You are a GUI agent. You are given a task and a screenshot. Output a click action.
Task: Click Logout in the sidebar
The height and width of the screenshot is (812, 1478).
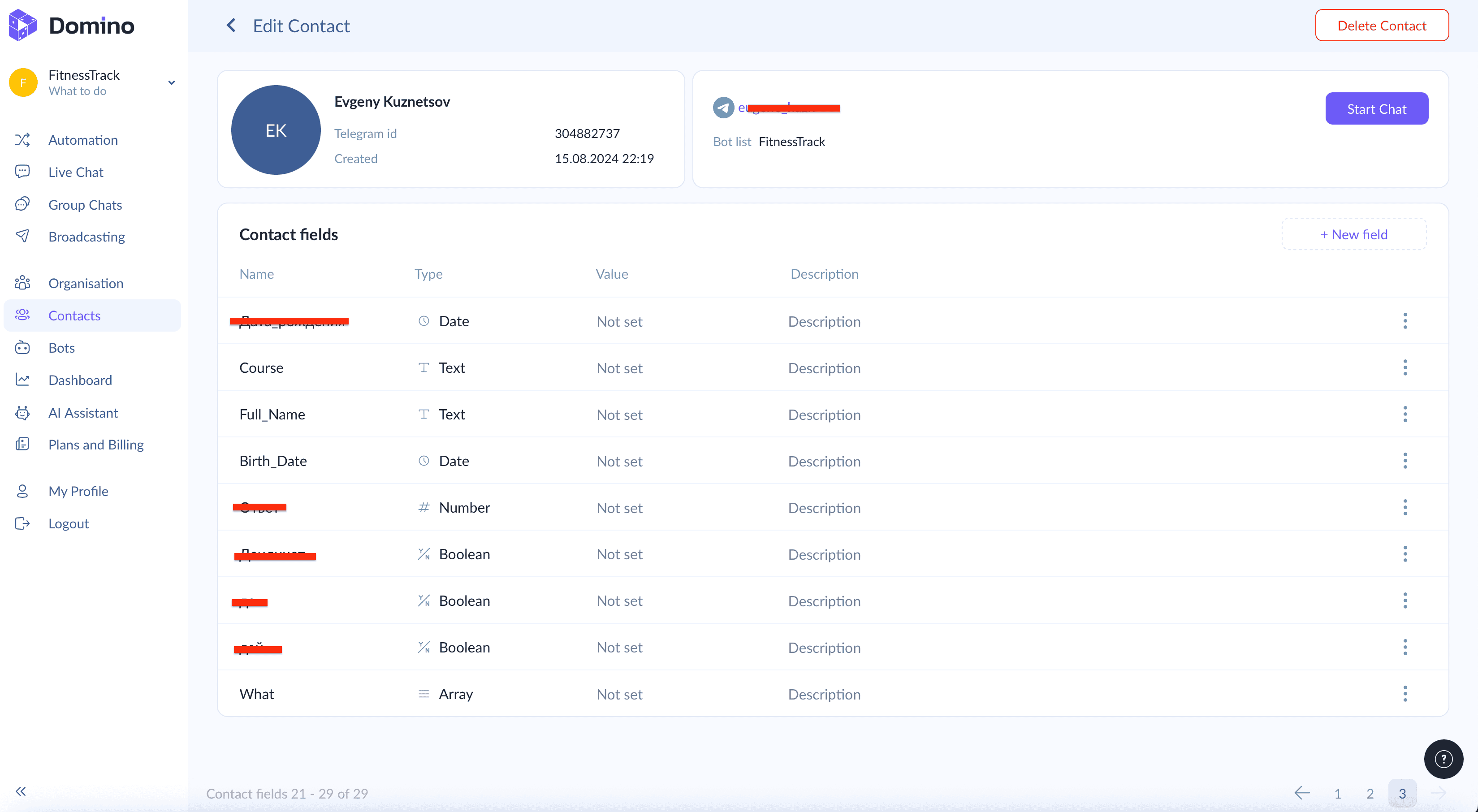coord(68,523)
